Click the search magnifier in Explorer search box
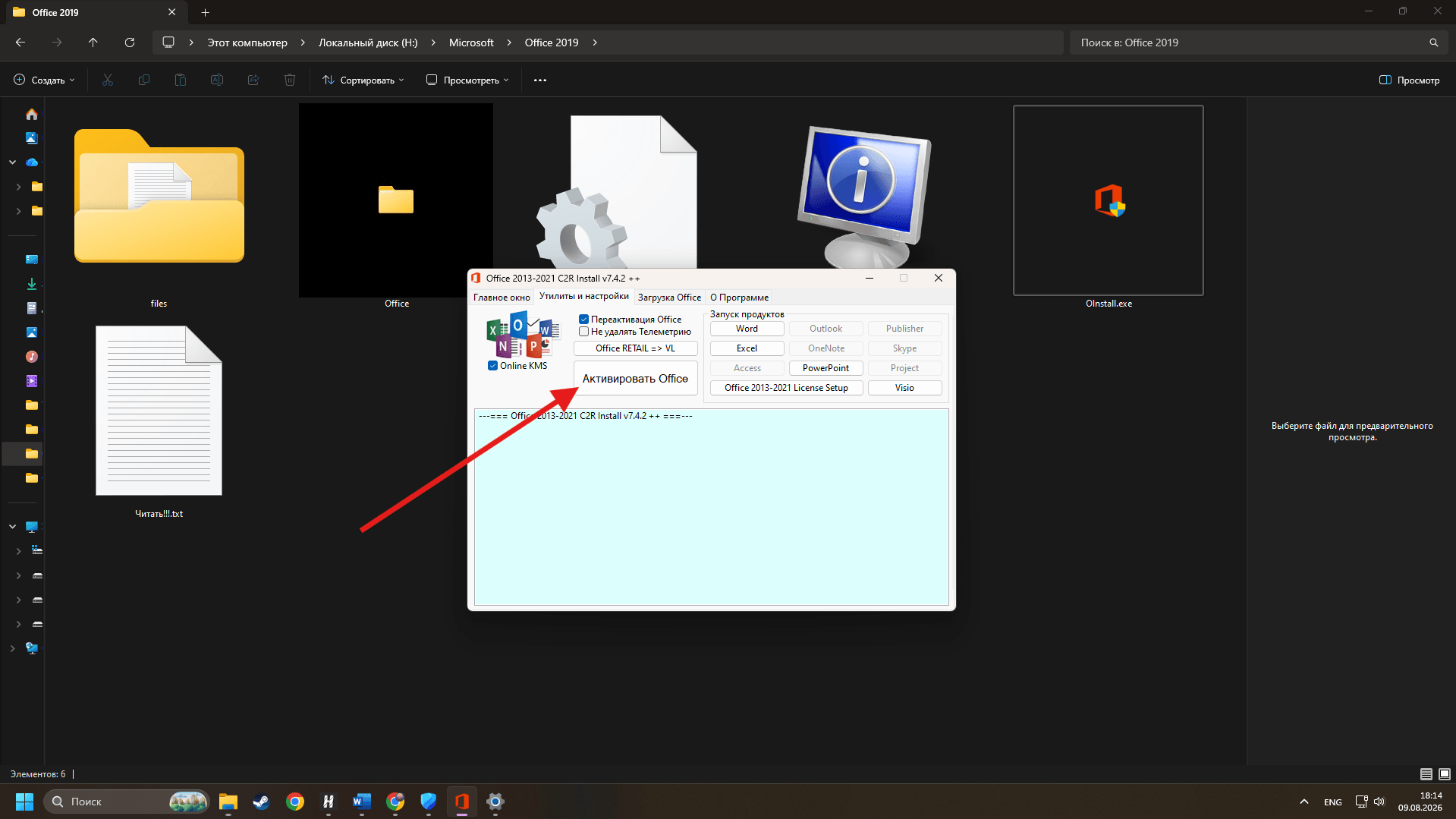The height and width of the screenshot is (819, 1456). point(1433,43)
